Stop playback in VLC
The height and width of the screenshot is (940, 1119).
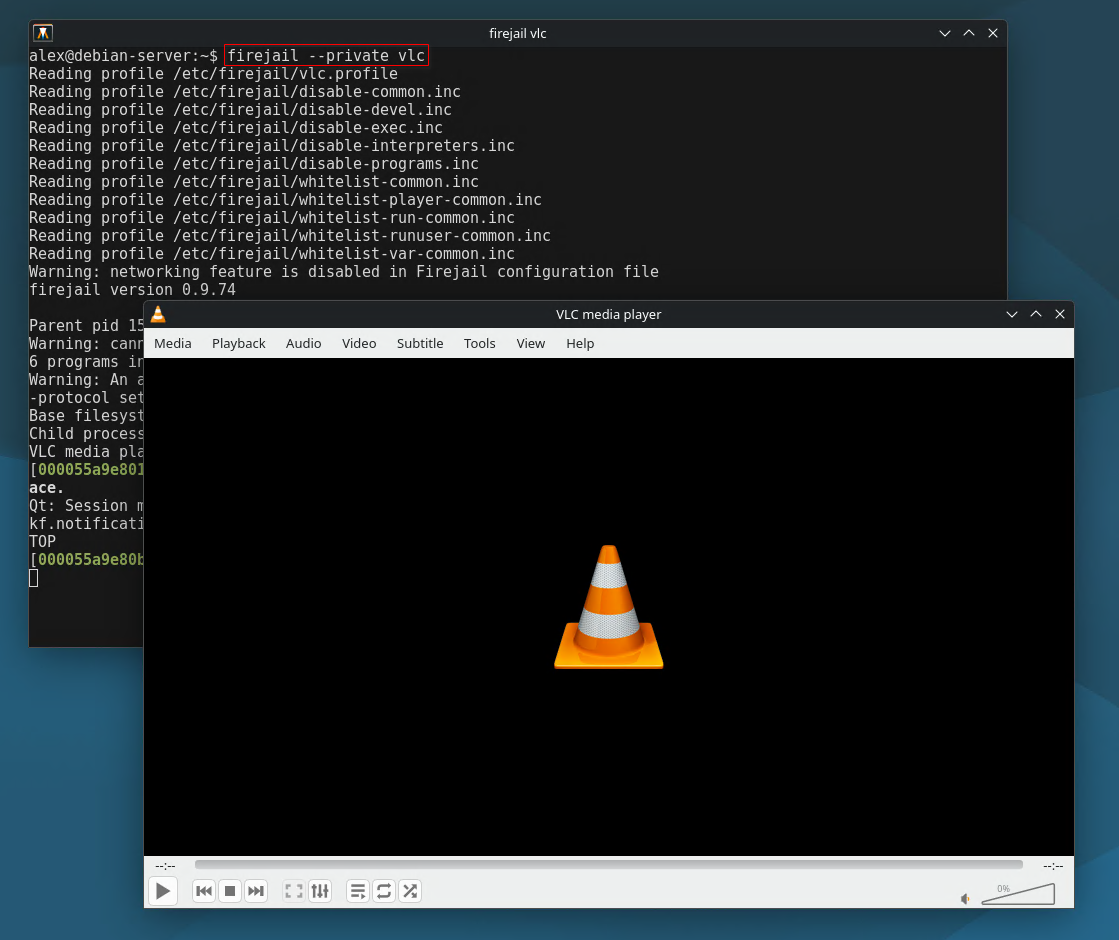[230, 891]
